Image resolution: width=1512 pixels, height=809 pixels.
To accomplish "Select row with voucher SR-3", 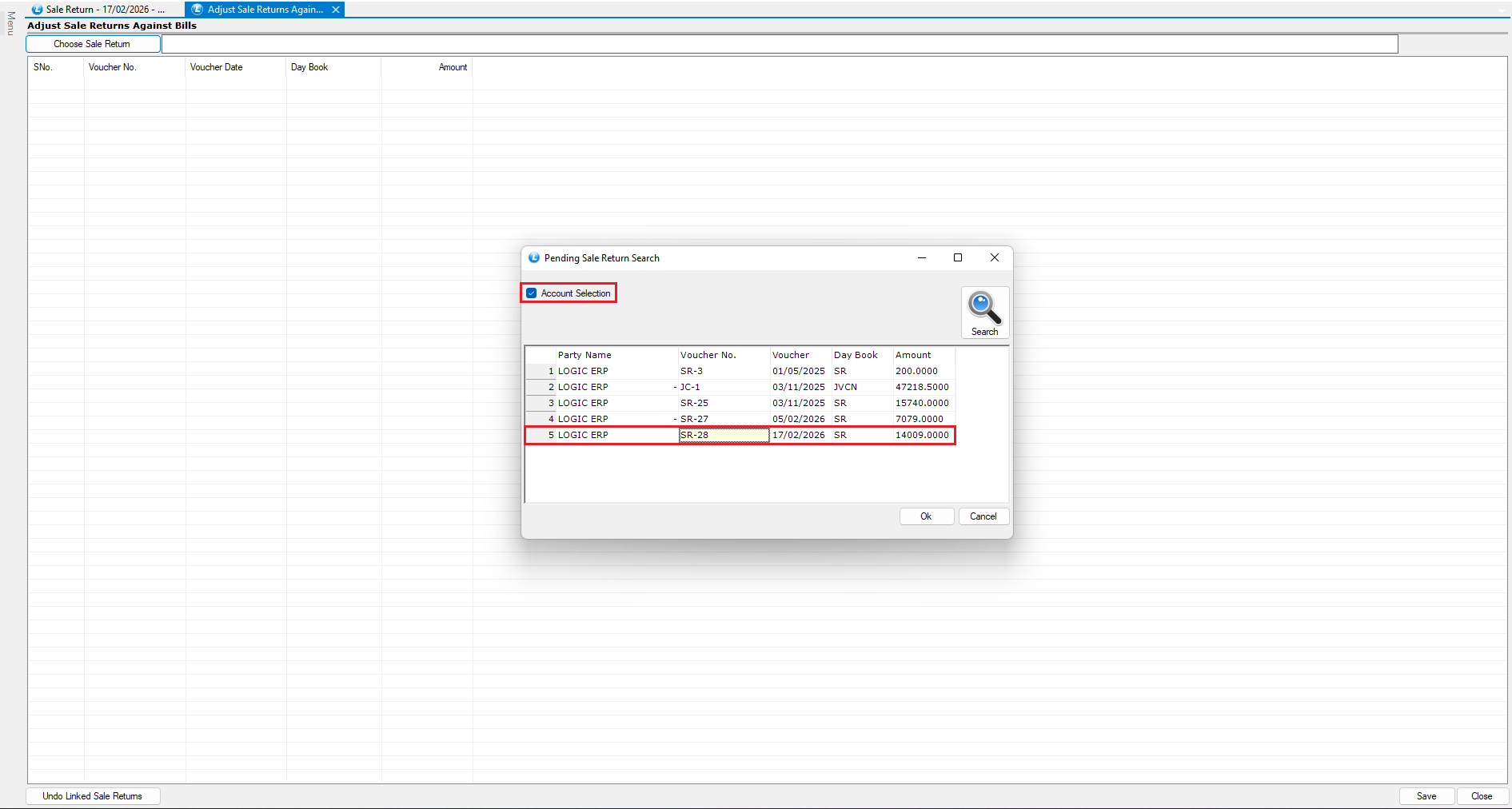I will pos(692,371).
